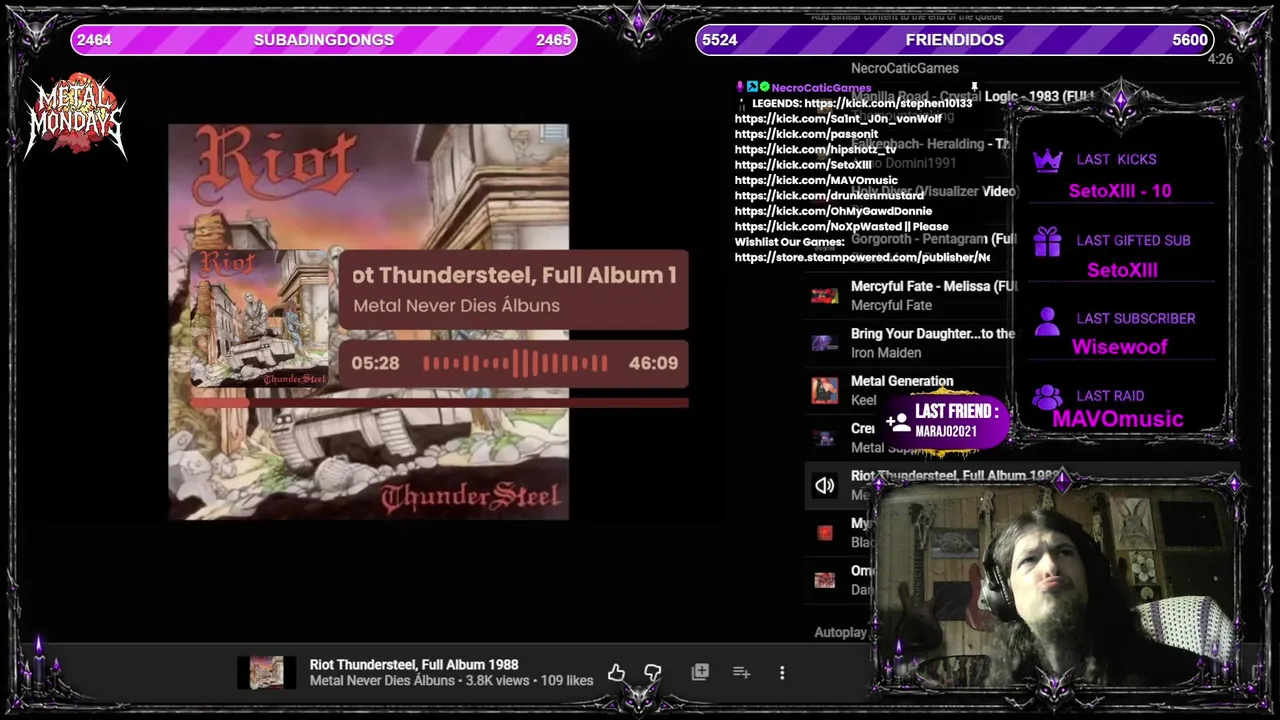The image size is (1280, 720).
Task: Like the Riot Thundersteel track
Action: (x=616, y=673)
